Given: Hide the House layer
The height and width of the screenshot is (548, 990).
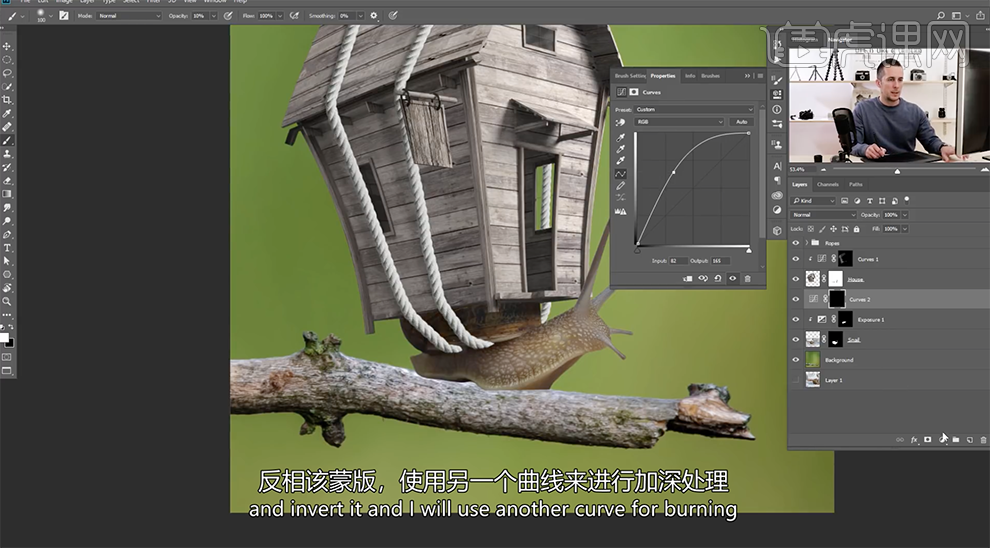Looking at the screenshot, I should click(796, 279).
